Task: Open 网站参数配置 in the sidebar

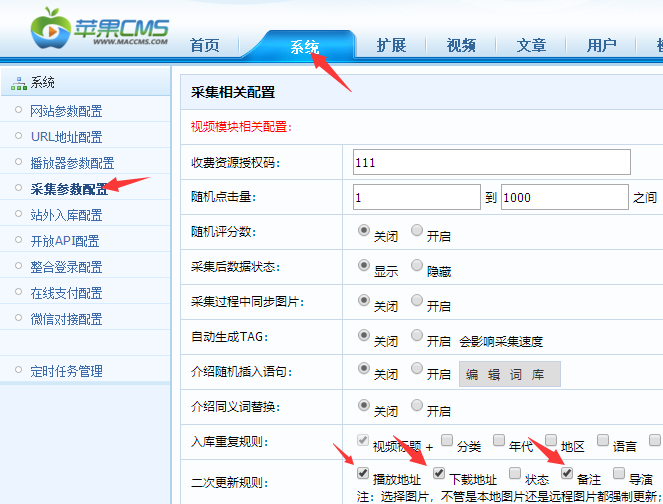Action: pos(66,111)
